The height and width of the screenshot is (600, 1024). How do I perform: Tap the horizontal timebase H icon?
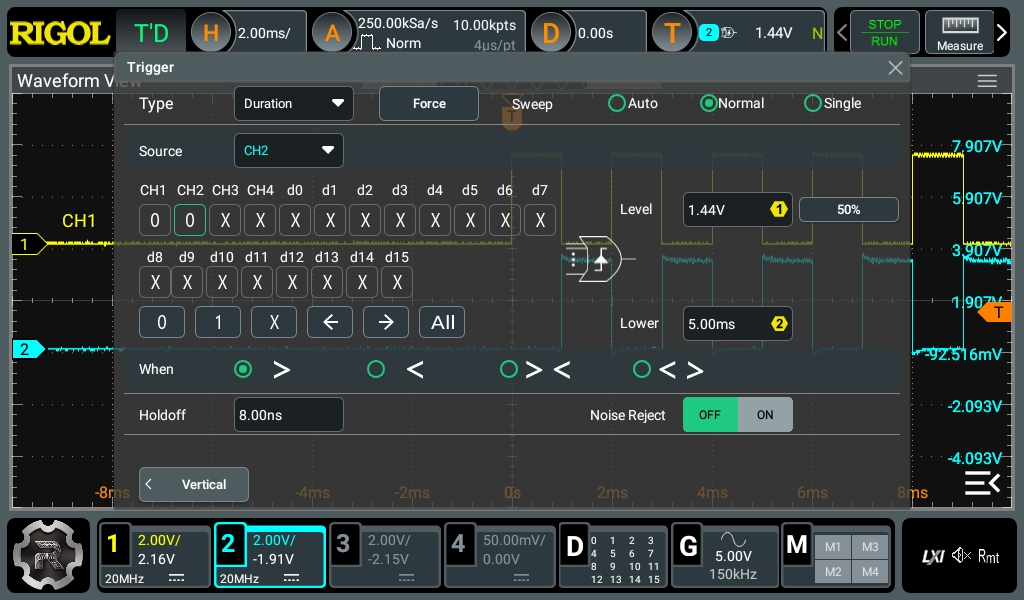(x=211, y=33)
